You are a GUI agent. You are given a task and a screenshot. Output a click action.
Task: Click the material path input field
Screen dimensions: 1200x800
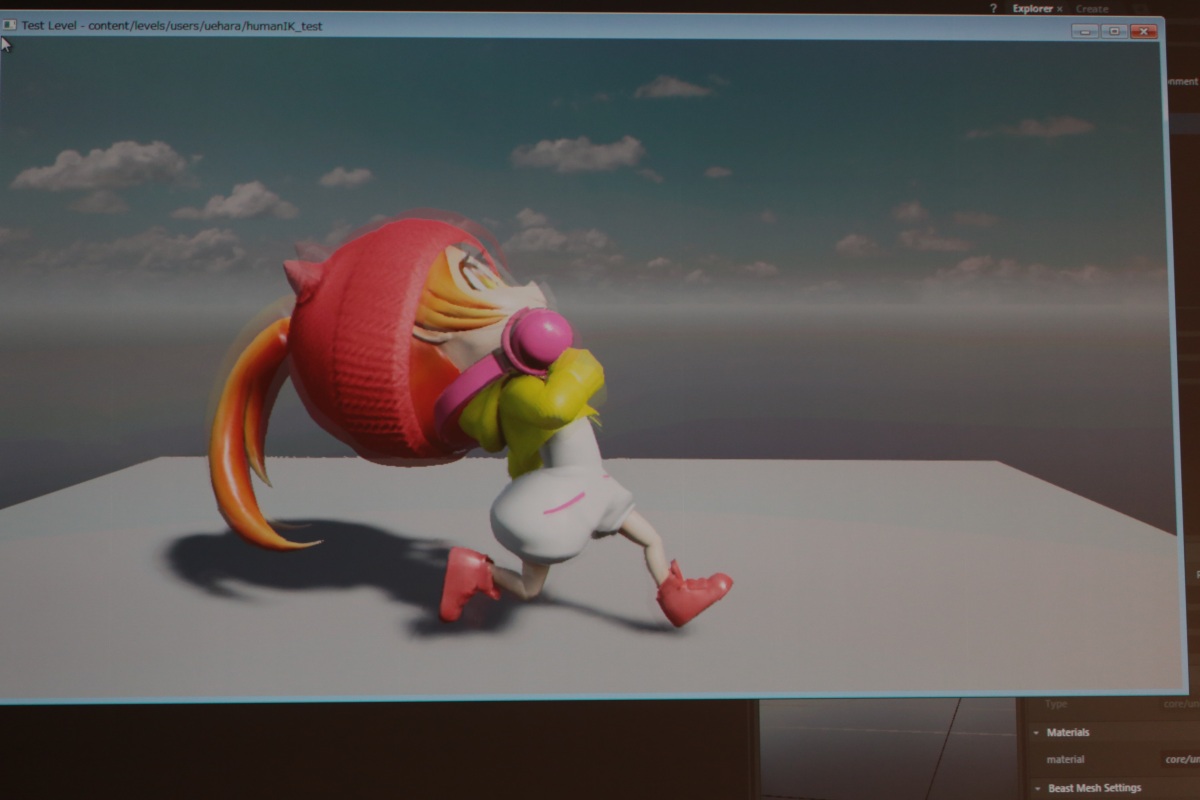coord(1180,760)
